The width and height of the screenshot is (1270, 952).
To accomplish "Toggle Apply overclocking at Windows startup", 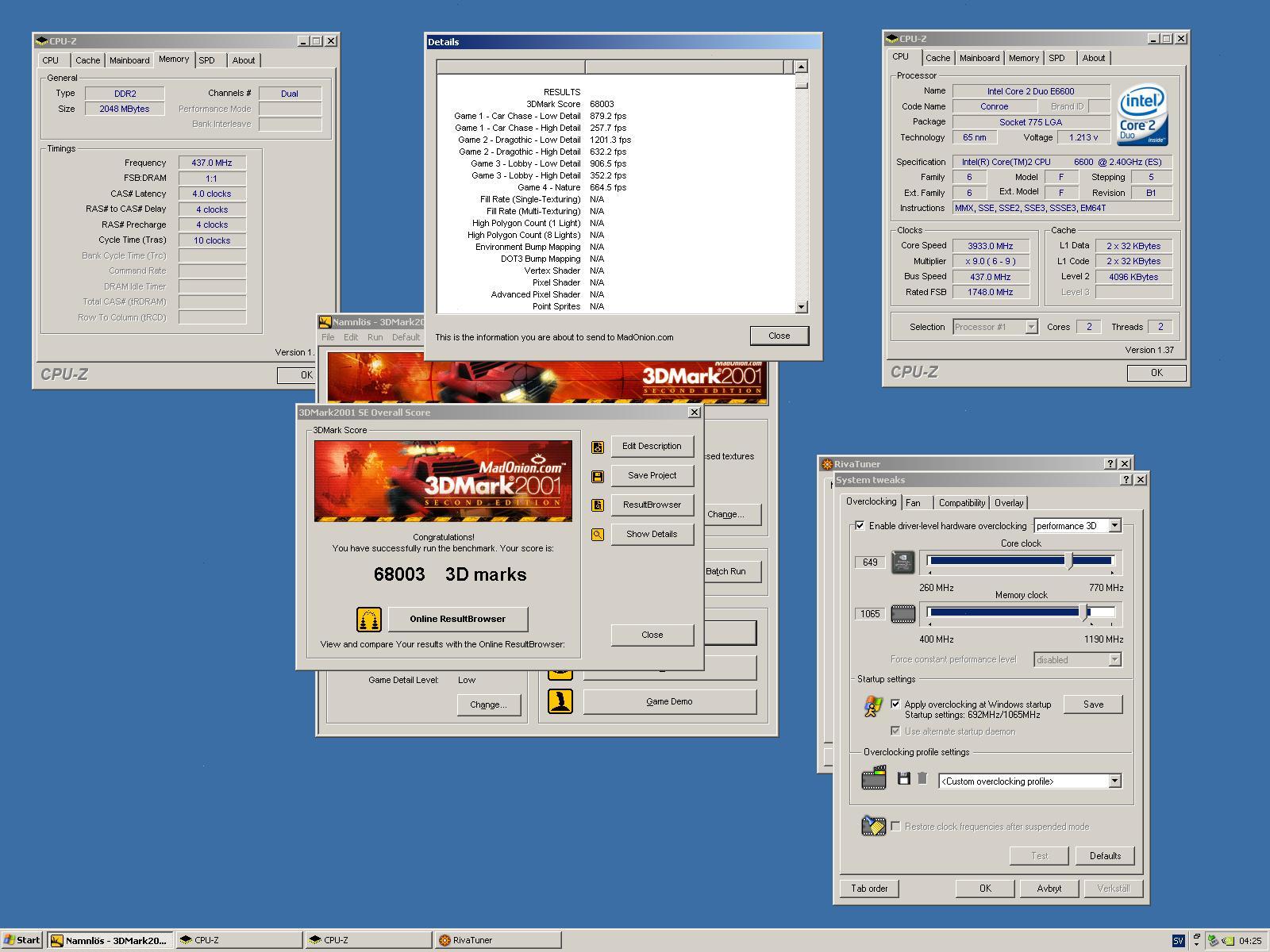I will click(x=895, y=704).
